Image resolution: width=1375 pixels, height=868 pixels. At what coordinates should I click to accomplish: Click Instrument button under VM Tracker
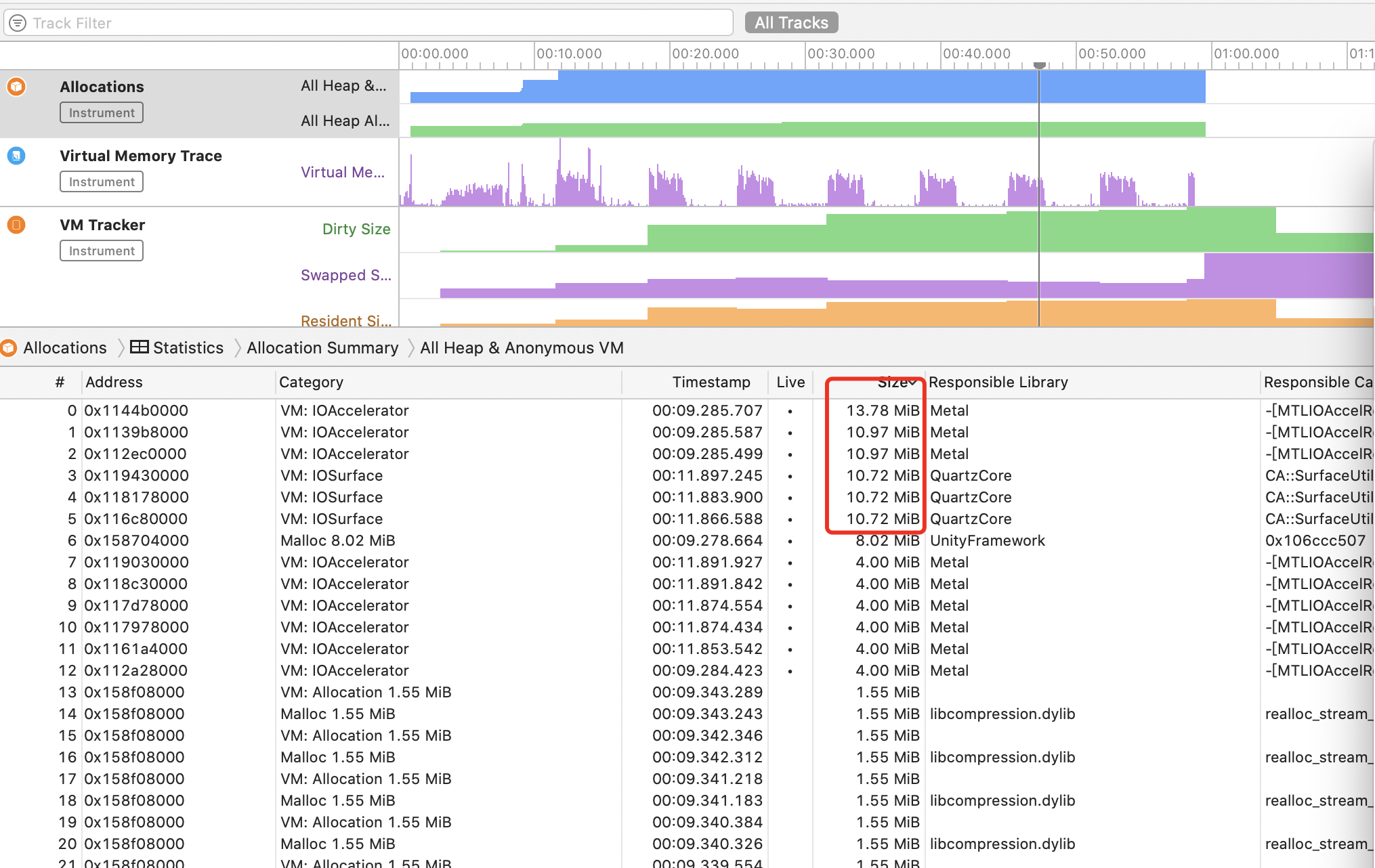(x=102, y=251)
